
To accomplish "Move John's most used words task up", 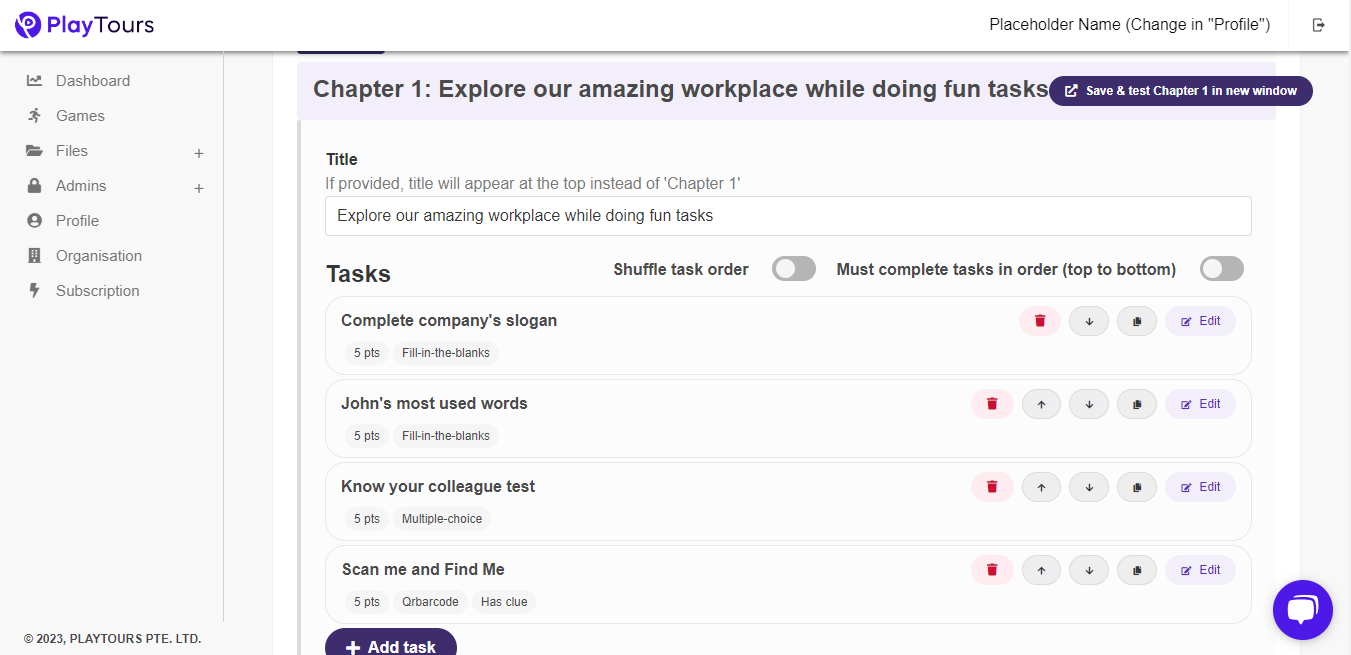I will [x=1041, y=404].
